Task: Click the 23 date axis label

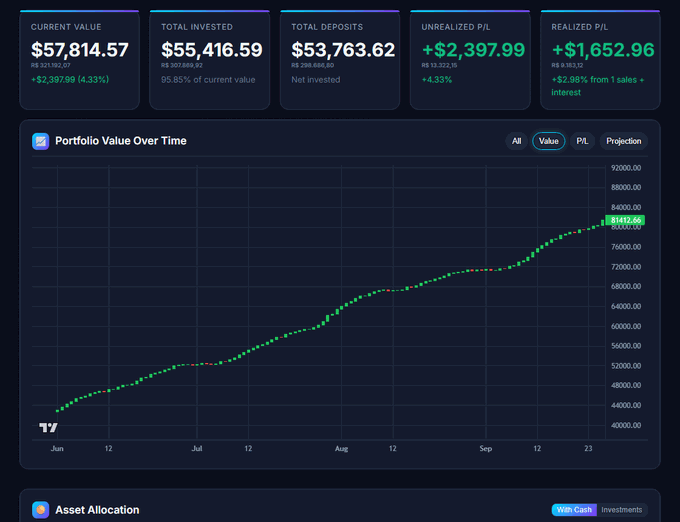Action: [x=588, y=449]
